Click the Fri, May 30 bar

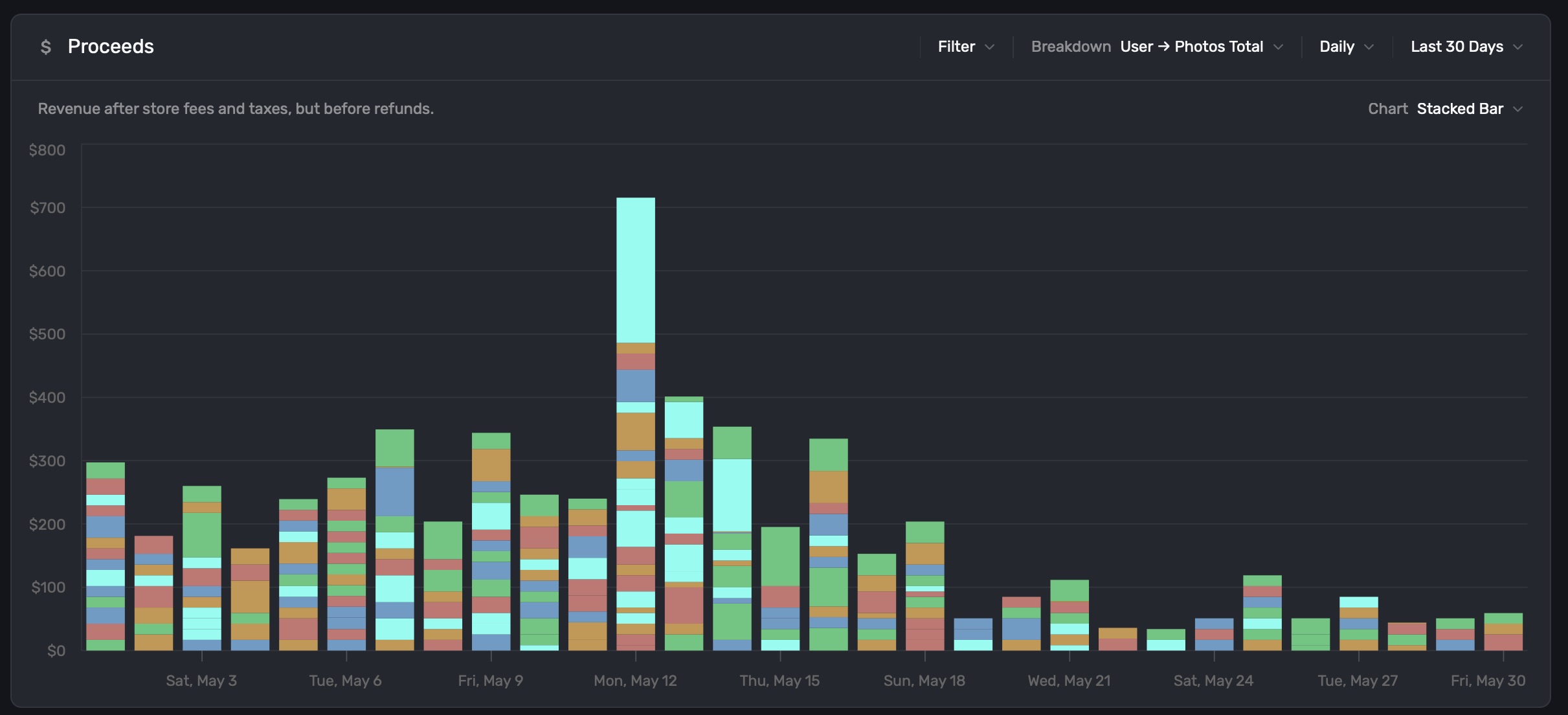pos(1503,631)
